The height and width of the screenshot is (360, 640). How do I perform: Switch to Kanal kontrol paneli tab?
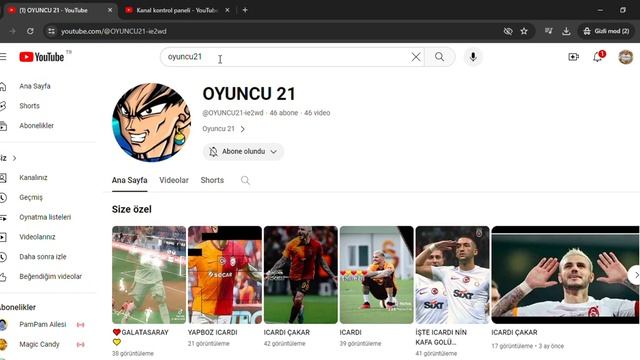177,10
